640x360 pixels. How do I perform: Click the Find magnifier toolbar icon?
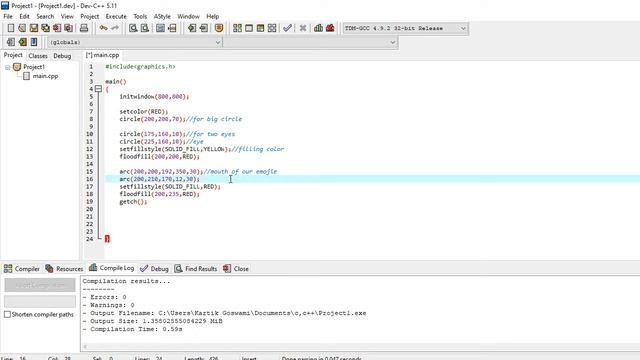133,28
